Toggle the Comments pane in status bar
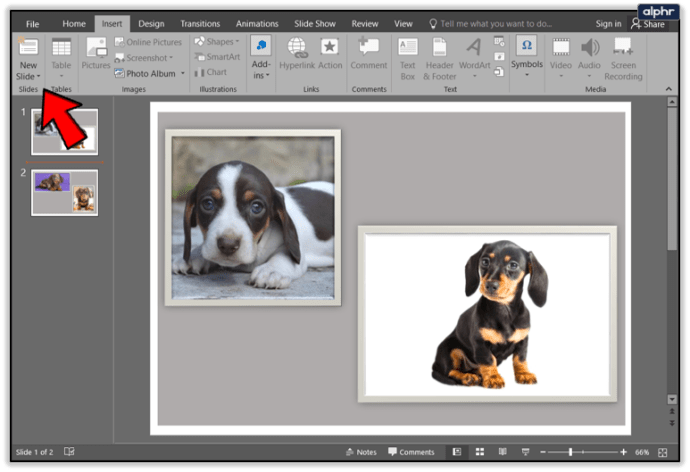Viewport: 690px width, 472px height. coord(411,452)
